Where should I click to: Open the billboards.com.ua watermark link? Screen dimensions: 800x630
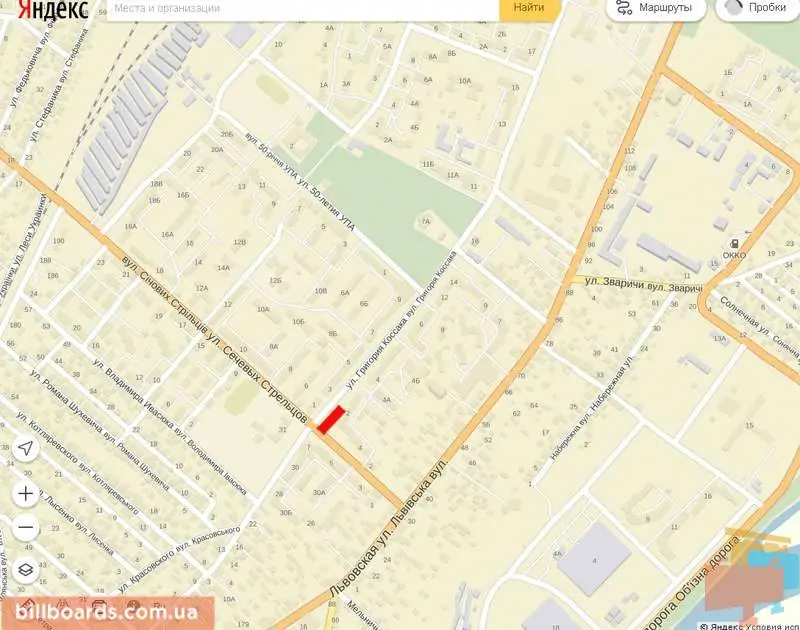106,611
